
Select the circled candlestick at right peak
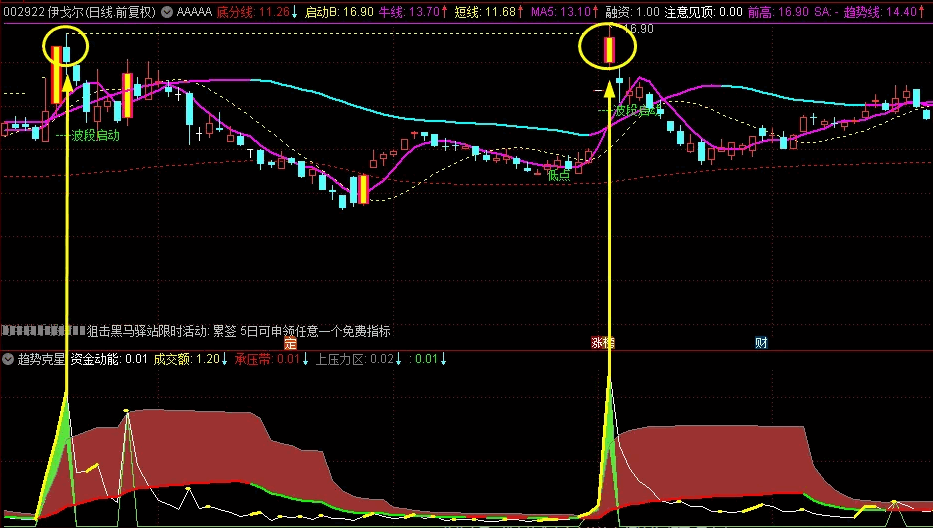pos(608,49)
